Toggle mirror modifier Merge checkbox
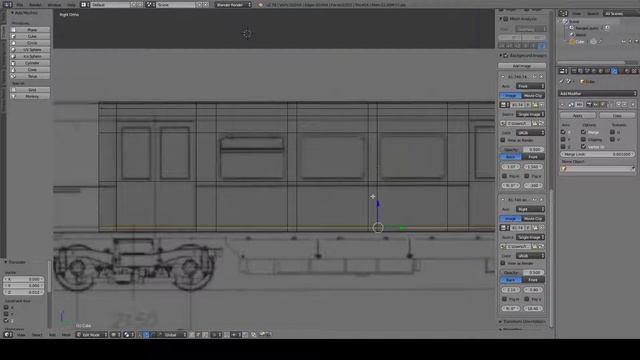Viewport: 640px width, 360px height. coord(583,132)
